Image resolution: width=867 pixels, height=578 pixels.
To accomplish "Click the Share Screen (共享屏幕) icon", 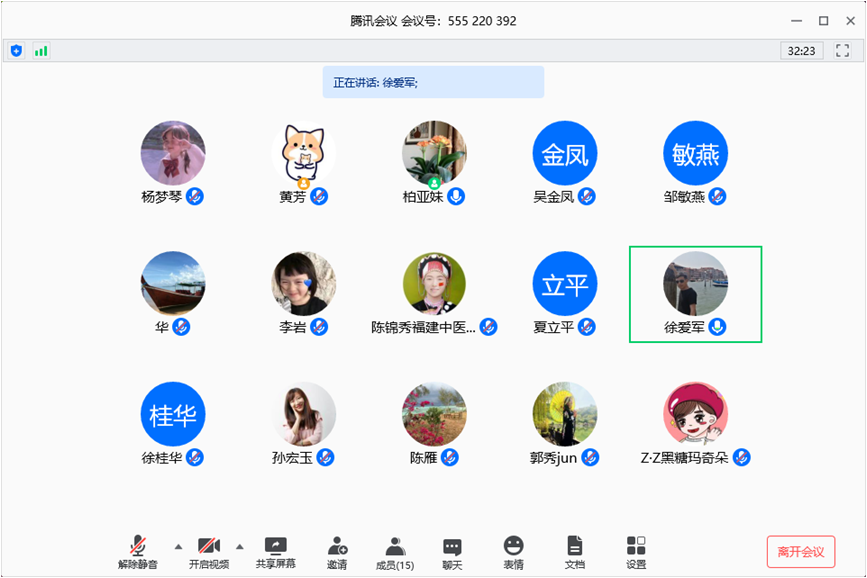I will [x=275, y=546].
